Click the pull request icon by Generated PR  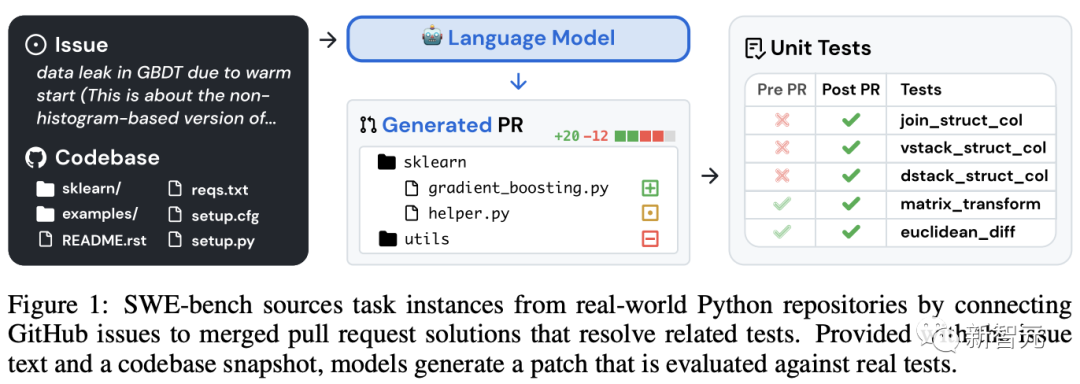tap(368, 125)
